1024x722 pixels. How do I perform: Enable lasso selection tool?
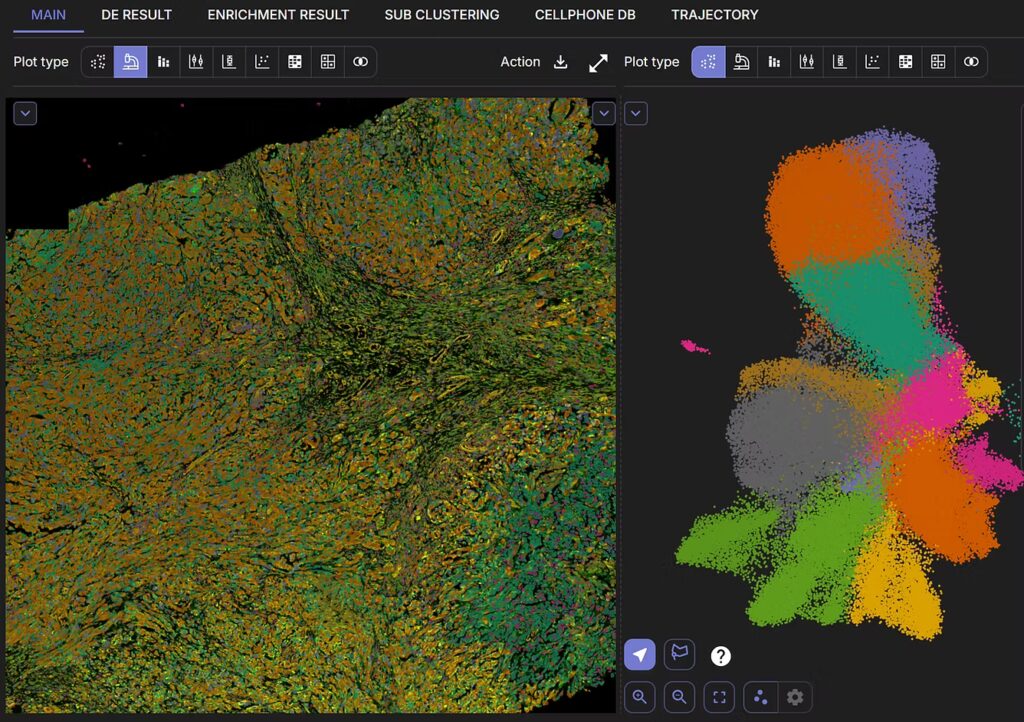click(679, 655)
